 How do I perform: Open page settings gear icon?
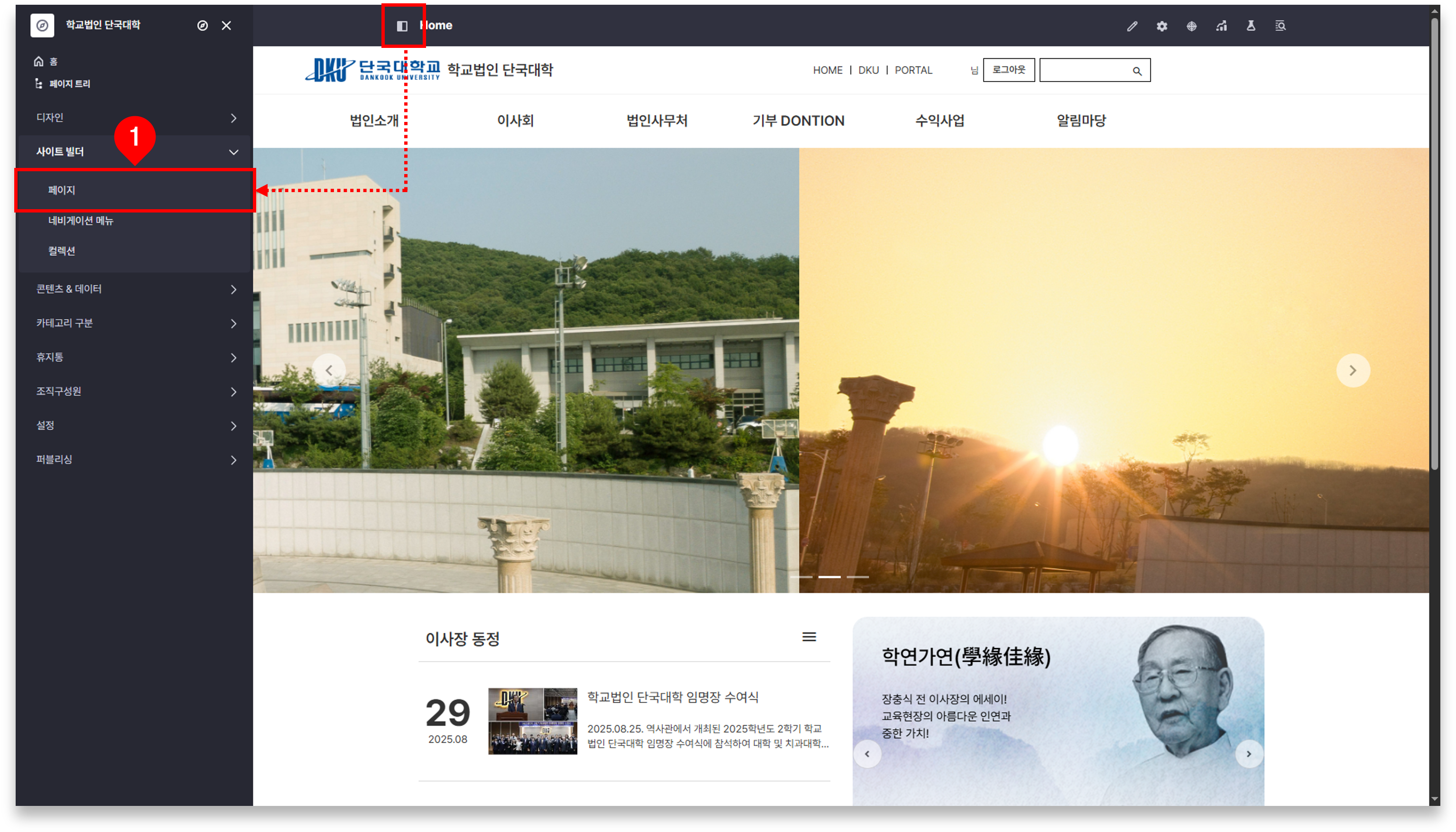pyautogui.click(x=1162, y=26)
